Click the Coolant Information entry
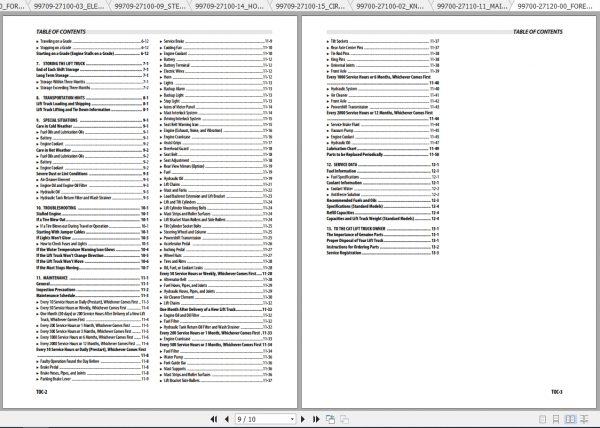600x428 pixels. (x=383, y=182)
